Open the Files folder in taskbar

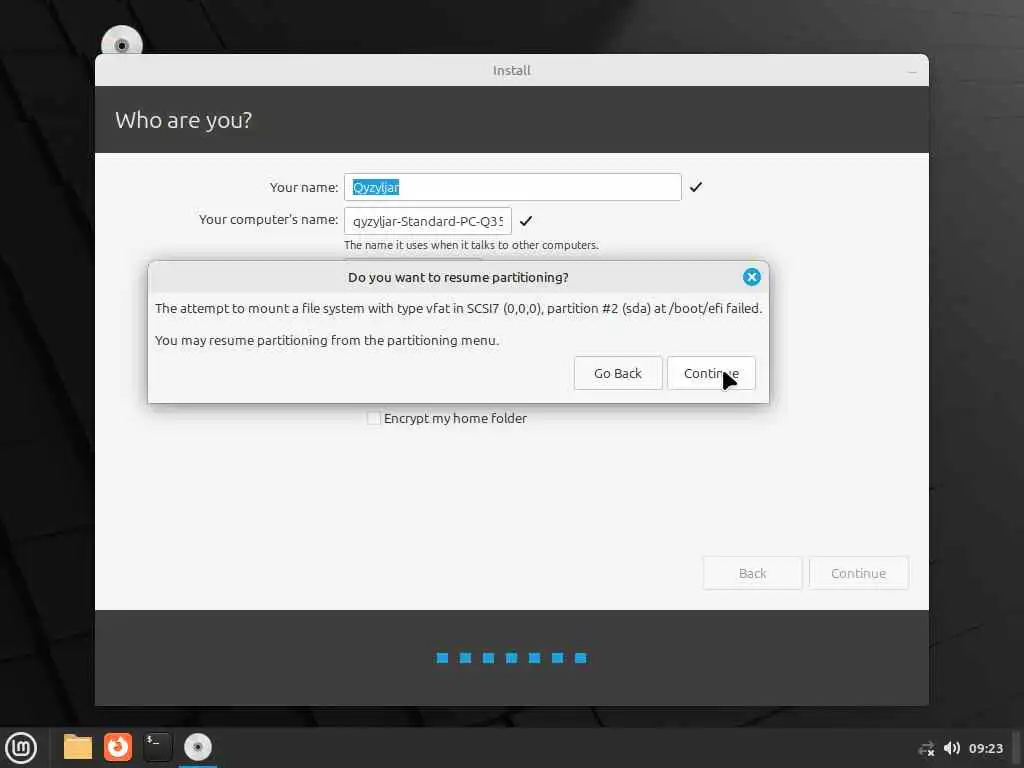78,747
